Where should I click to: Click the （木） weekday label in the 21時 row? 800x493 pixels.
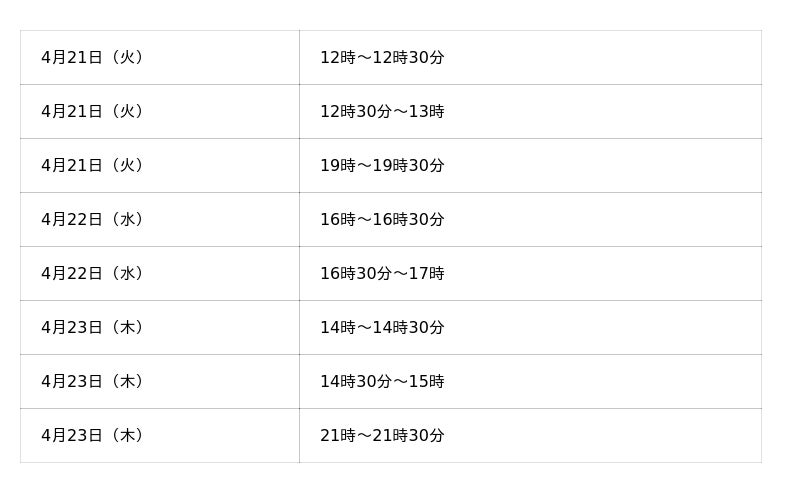pyautogui.click(x=126, y=436)
